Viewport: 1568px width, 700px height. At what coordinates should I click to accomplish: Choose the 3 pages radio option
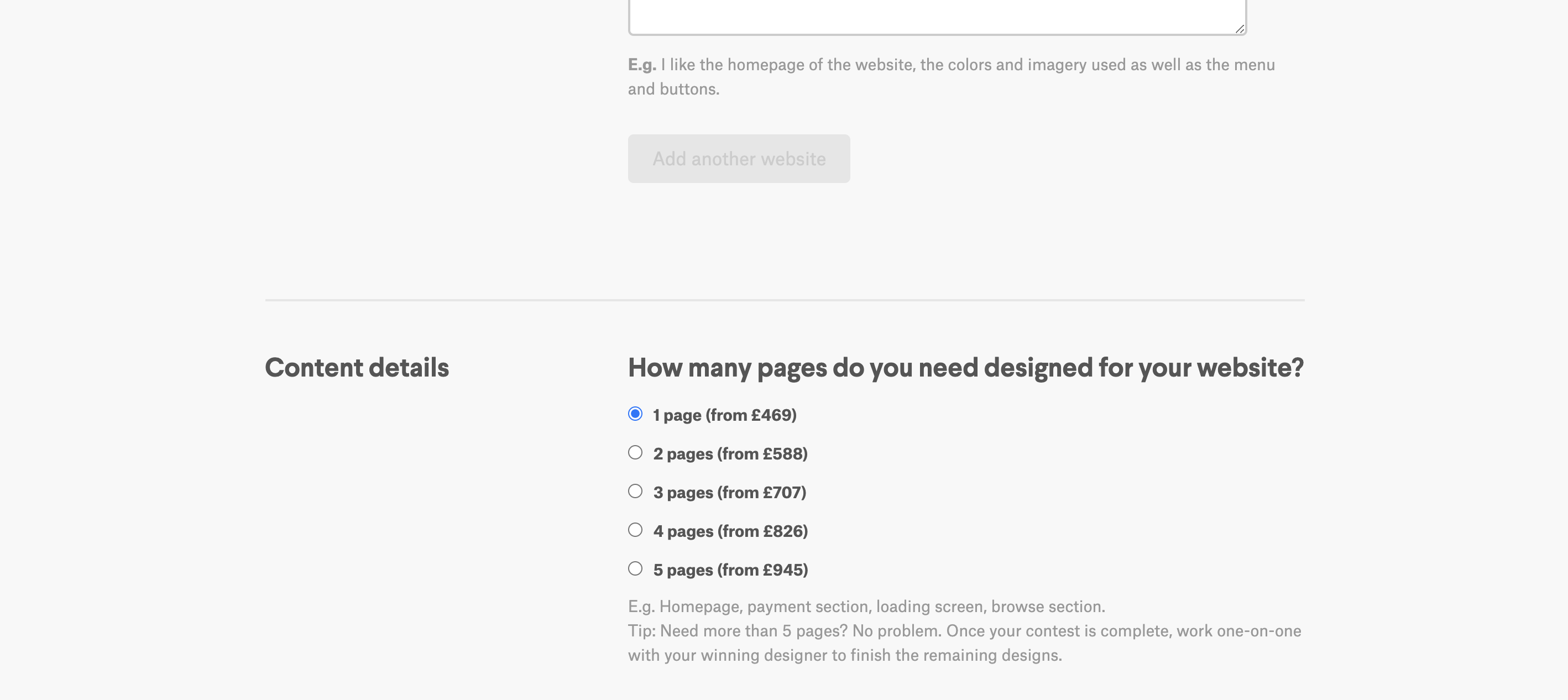pyautogui.click(x=635, y=491)
